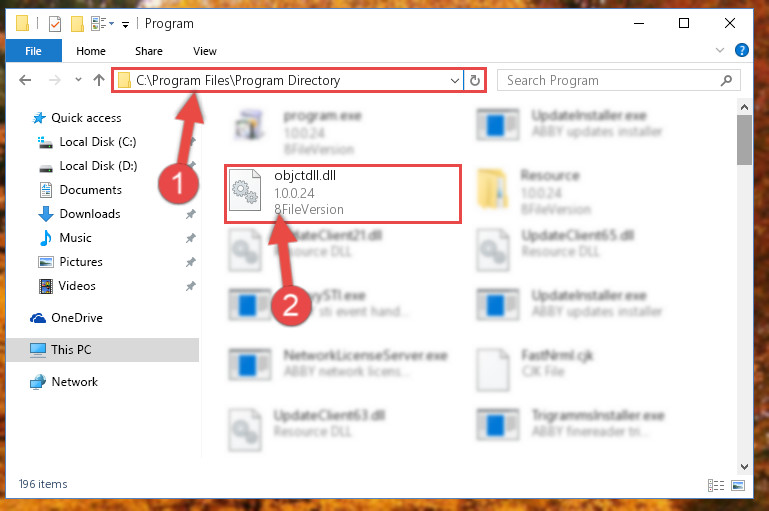
Task: Open the Help question mark icon
Action: pos(742,50)
